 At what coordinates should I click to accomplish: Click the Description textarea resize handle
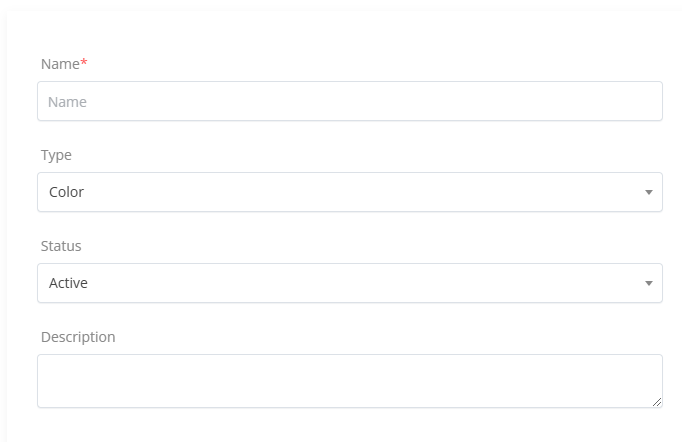tap(656, 401)
